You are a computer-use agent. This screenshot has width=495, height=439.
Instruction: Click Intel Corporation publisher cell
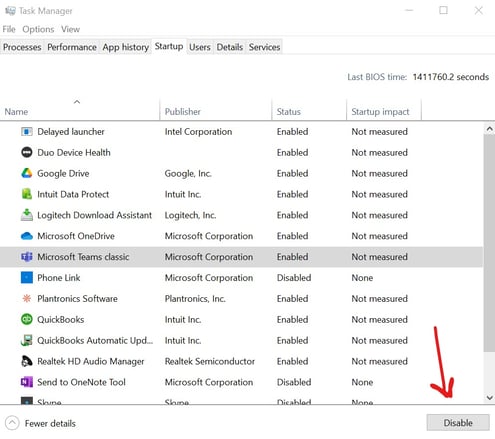pos(198,132)
